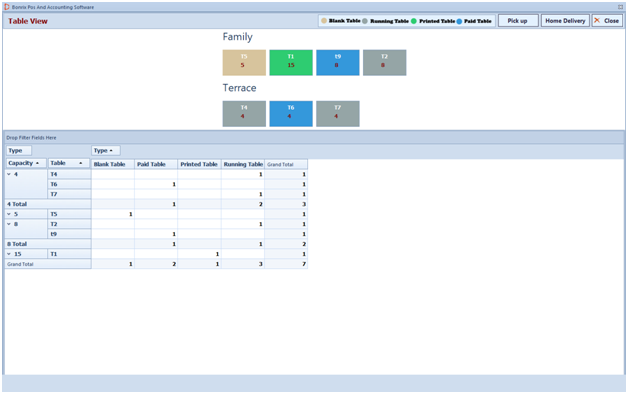Collapse the capacity 5 row group
Viewport: 628px width, 394px height.
tap(9, 214)
